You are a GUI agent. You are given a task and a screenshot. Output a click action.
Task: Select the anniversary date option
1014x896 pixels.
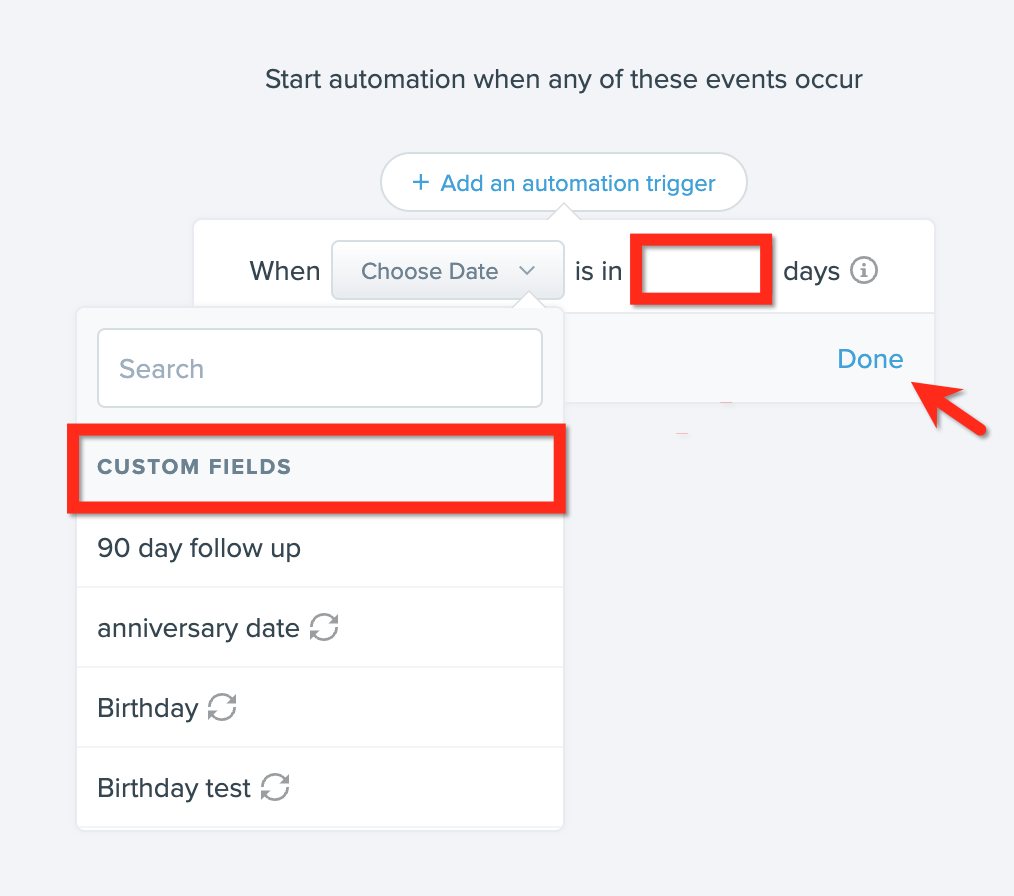[x=320, y=628]
